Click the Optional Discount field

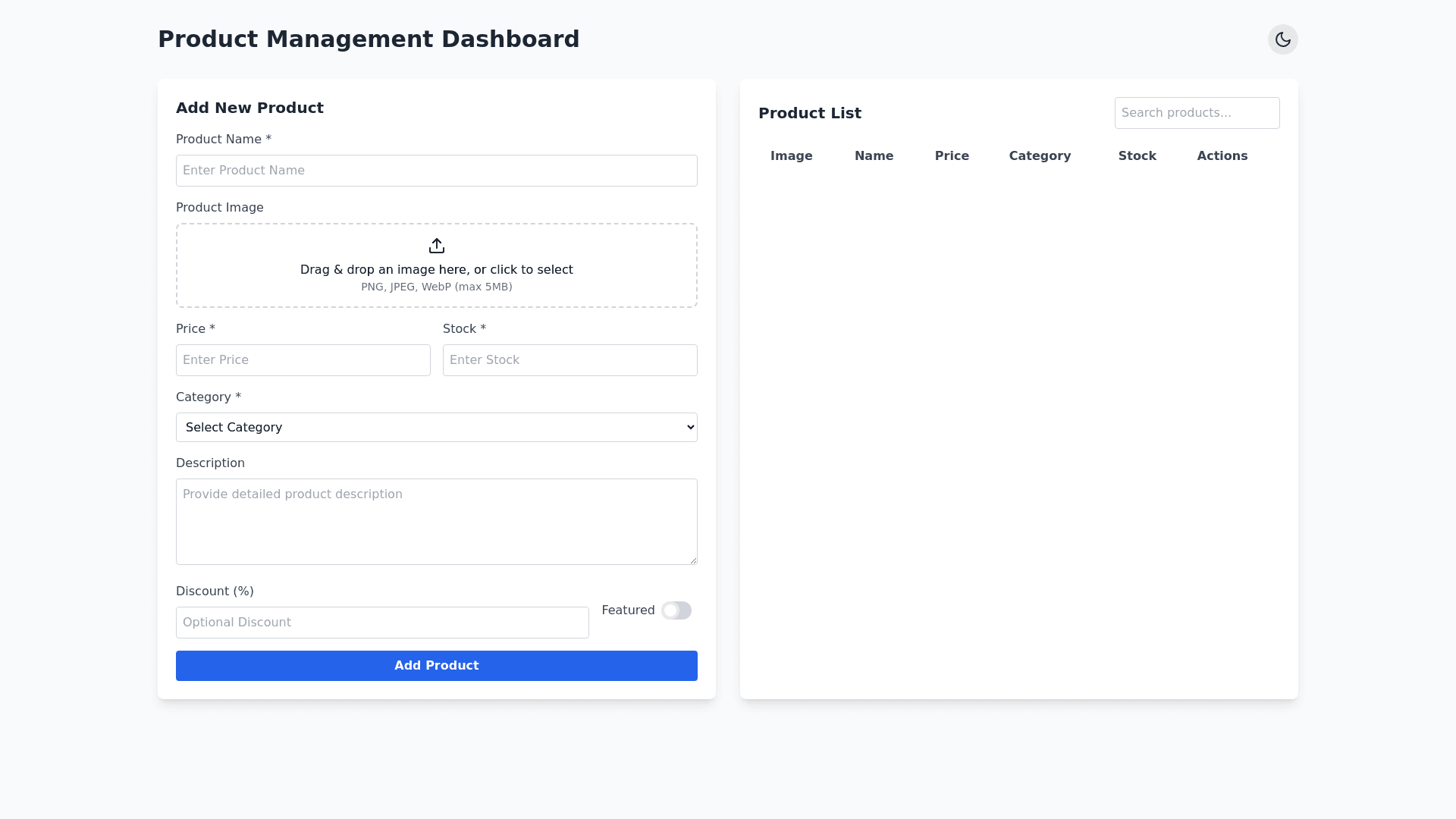tap(381, 623)
